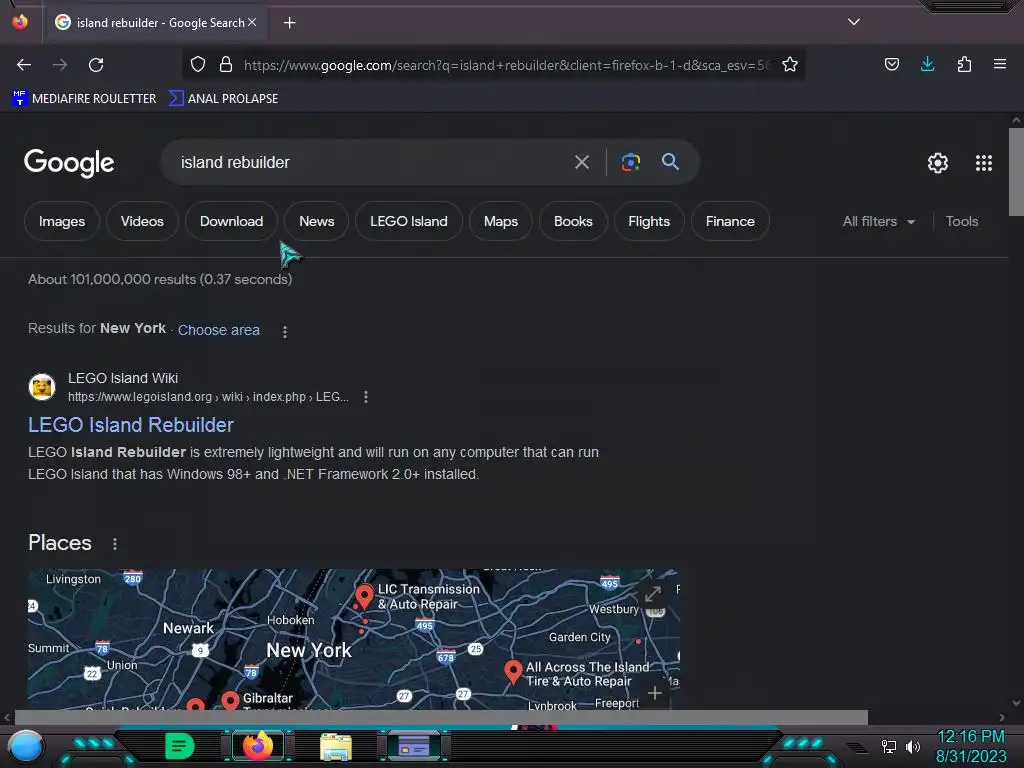The height and width of the screenshot is (768, 1024).
Task: Select the LIC Transmission & Auto Repair pin
Action: pyautogui.click(x=364, y=596)
